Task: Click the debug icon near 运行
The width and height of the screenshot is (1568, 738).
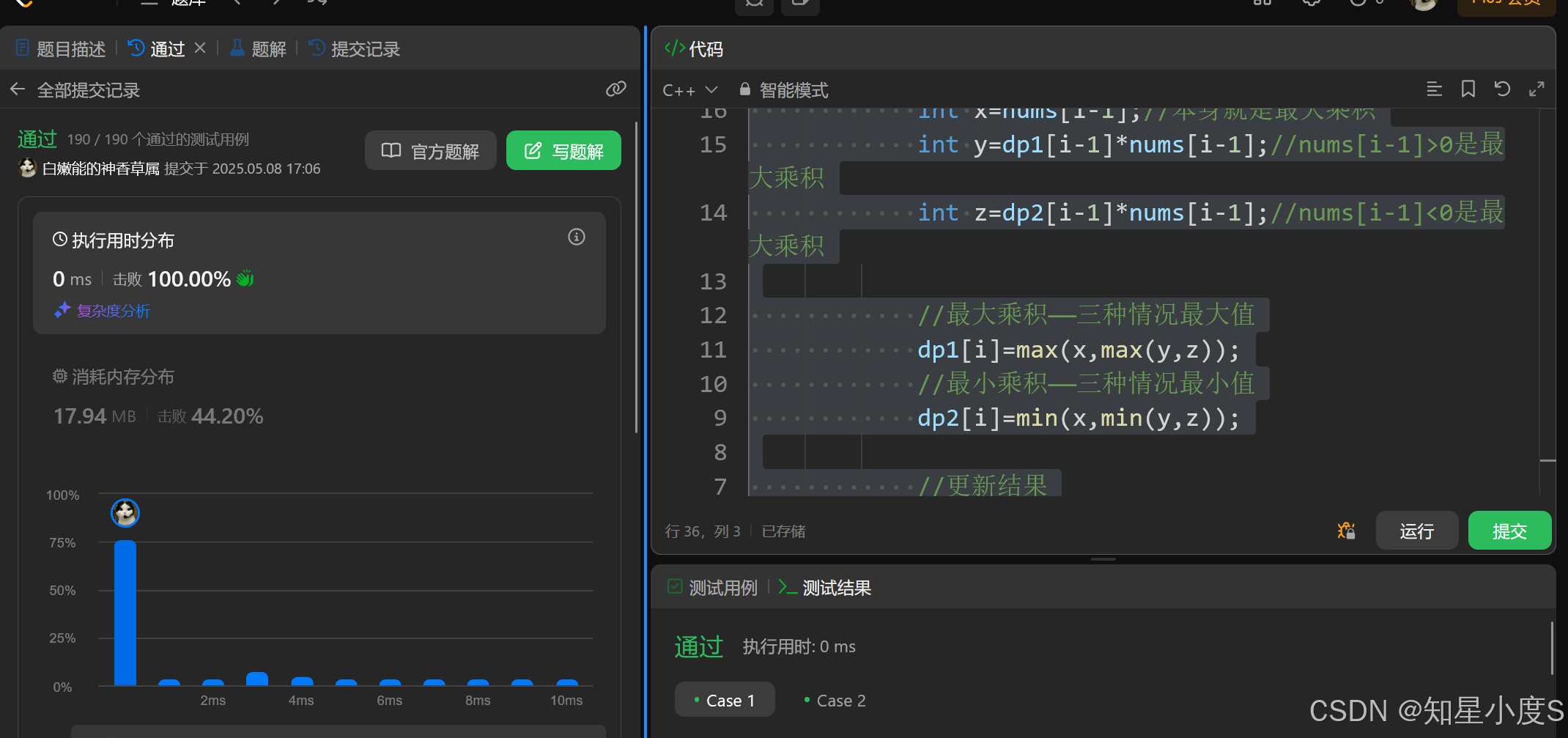Action: pyautogui.click(x=1346, y=531)
